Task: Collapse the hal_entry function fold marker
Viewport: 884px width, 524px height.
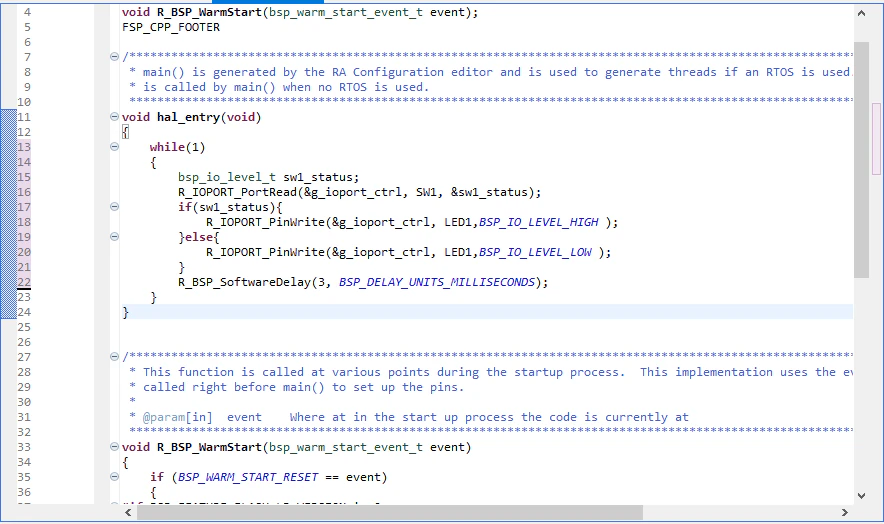Action: (x=114, y=117)
